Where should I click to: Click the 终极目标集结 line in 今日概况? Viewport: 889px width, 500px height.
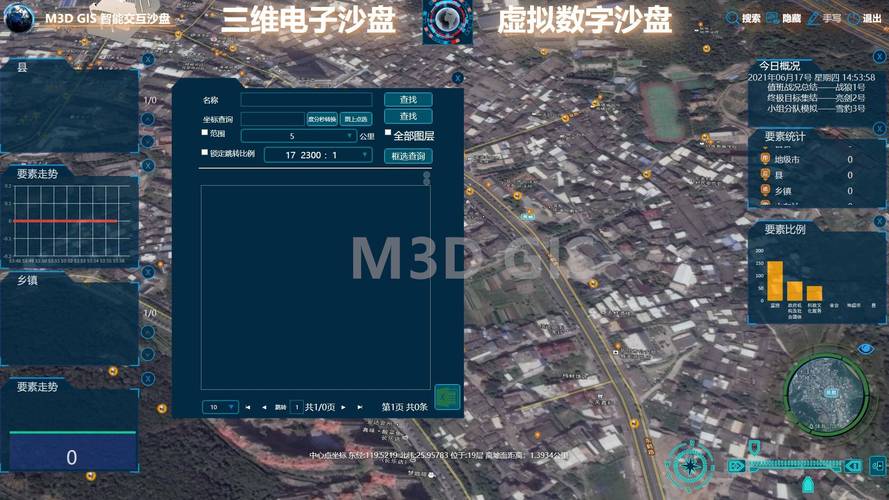coord(816,98)
